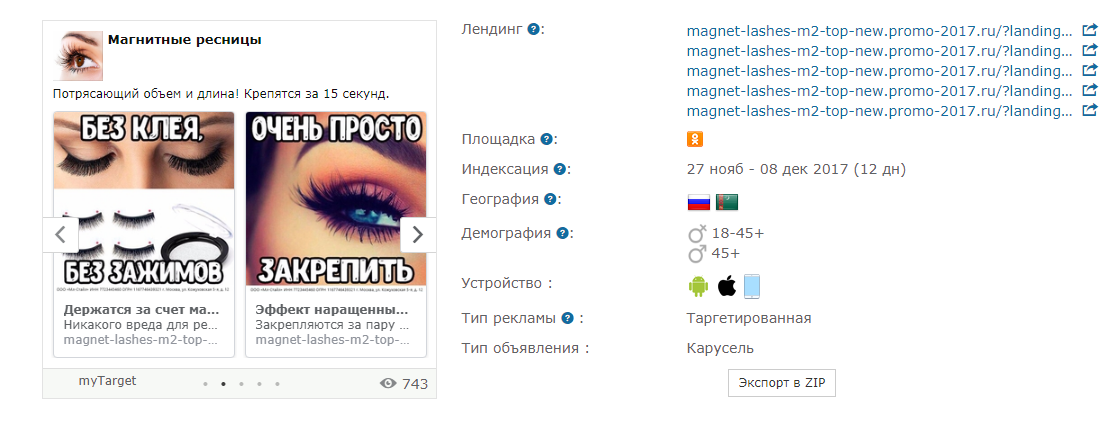Click the orange Odnoklassniki platform icon
This screenshot has width=1114, height=425.
tap(695, 139)
